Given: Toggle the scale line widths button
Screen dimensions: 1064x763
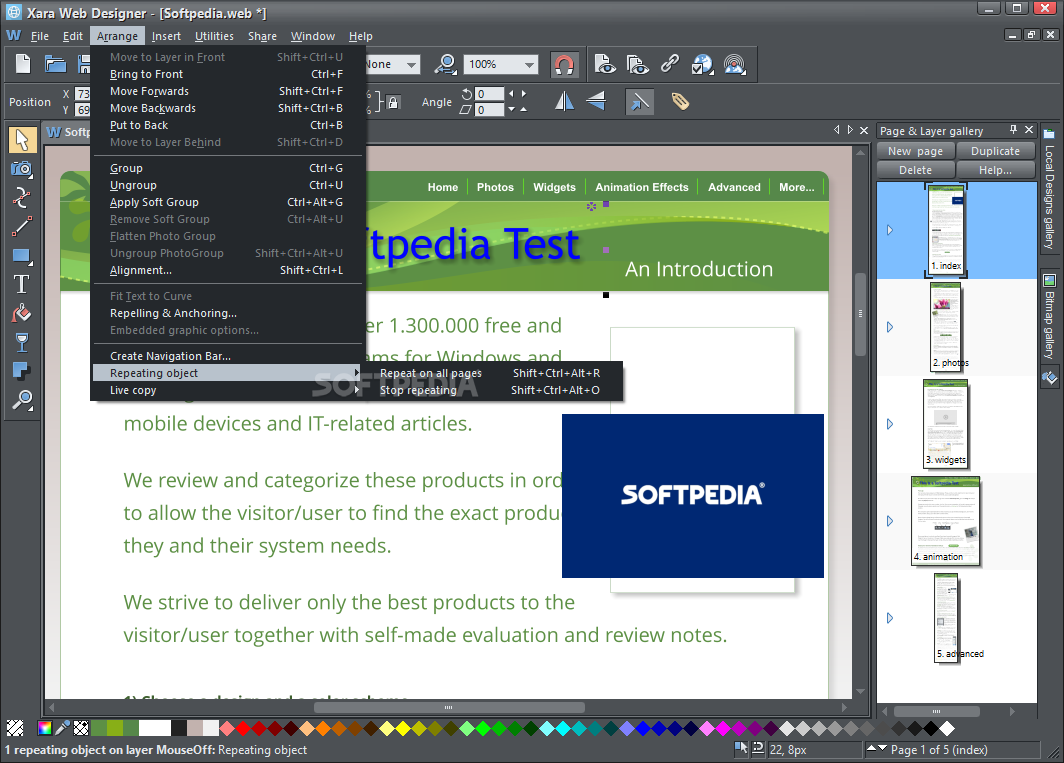Looking at the screenshot, I should [x=639, y=102].
